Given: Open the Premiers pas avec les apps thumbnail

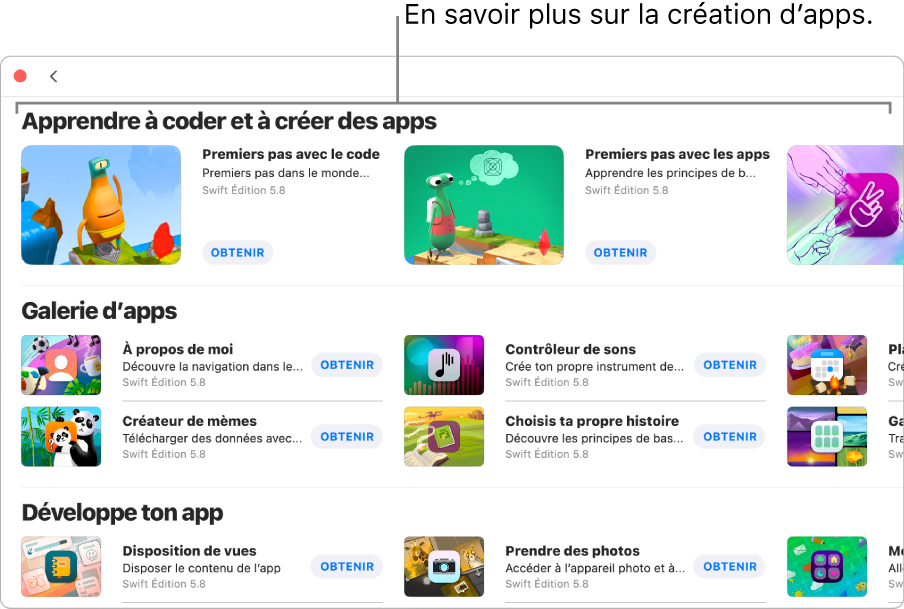Looking at the screenshot, I should tap(484, 205).
